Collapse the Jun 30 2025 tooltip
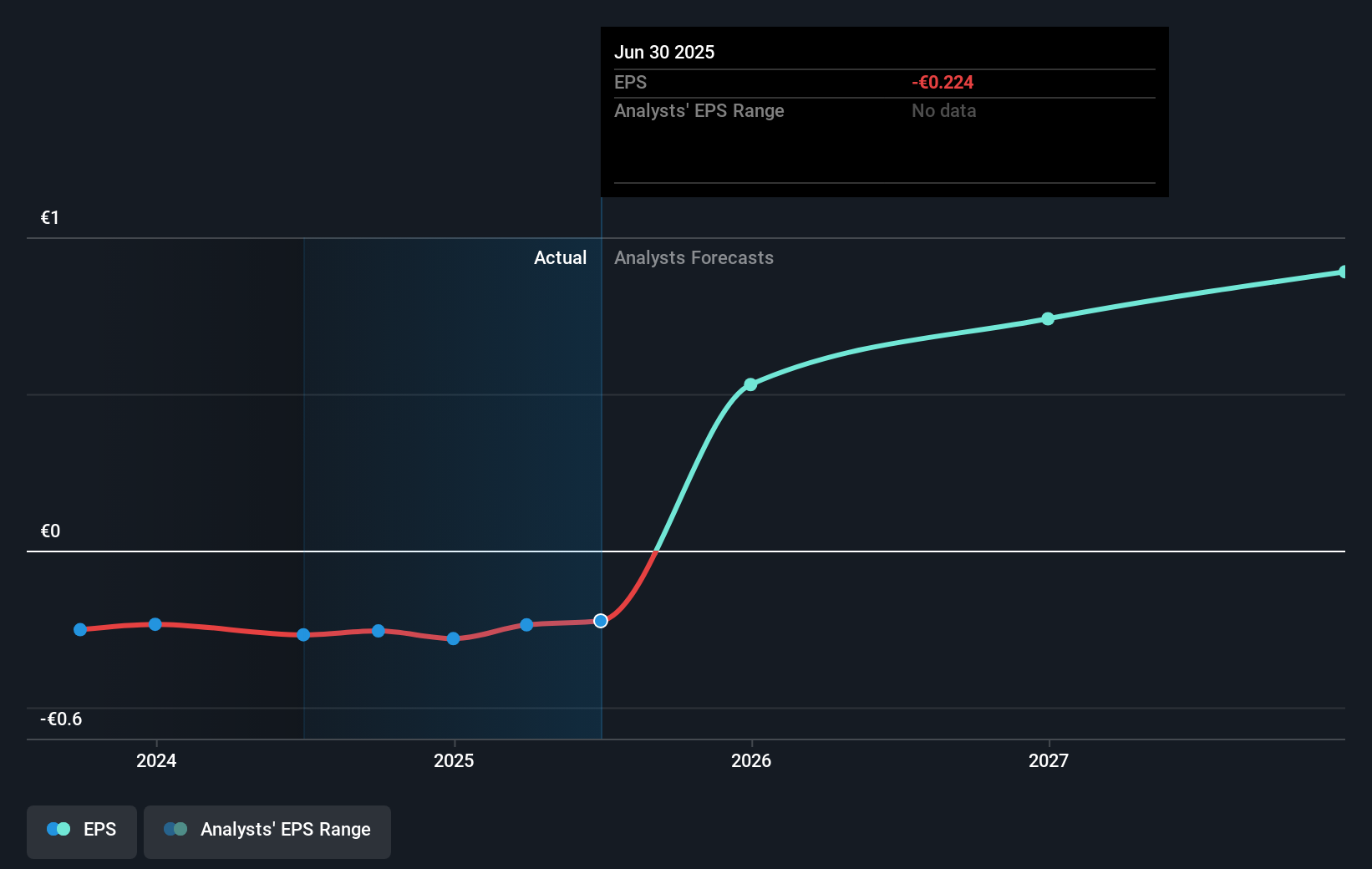Image resolution: width=1372 pixels, height=869 pixels. (x=884, y=111)
